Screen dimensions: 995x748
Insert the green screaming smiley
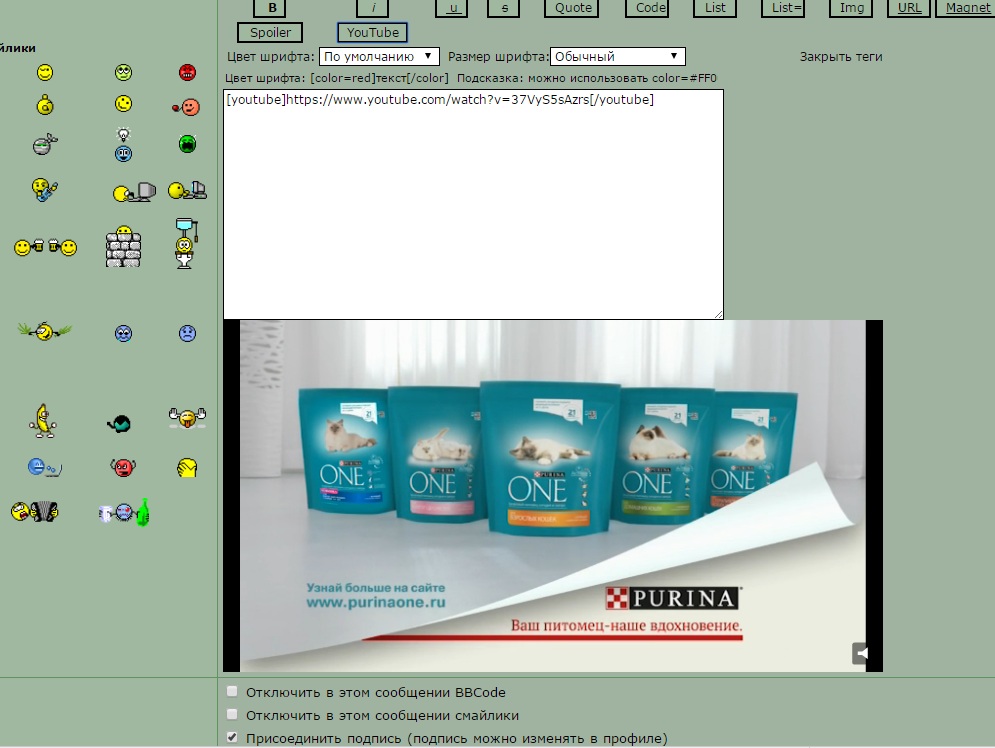[x=187, y=144]
